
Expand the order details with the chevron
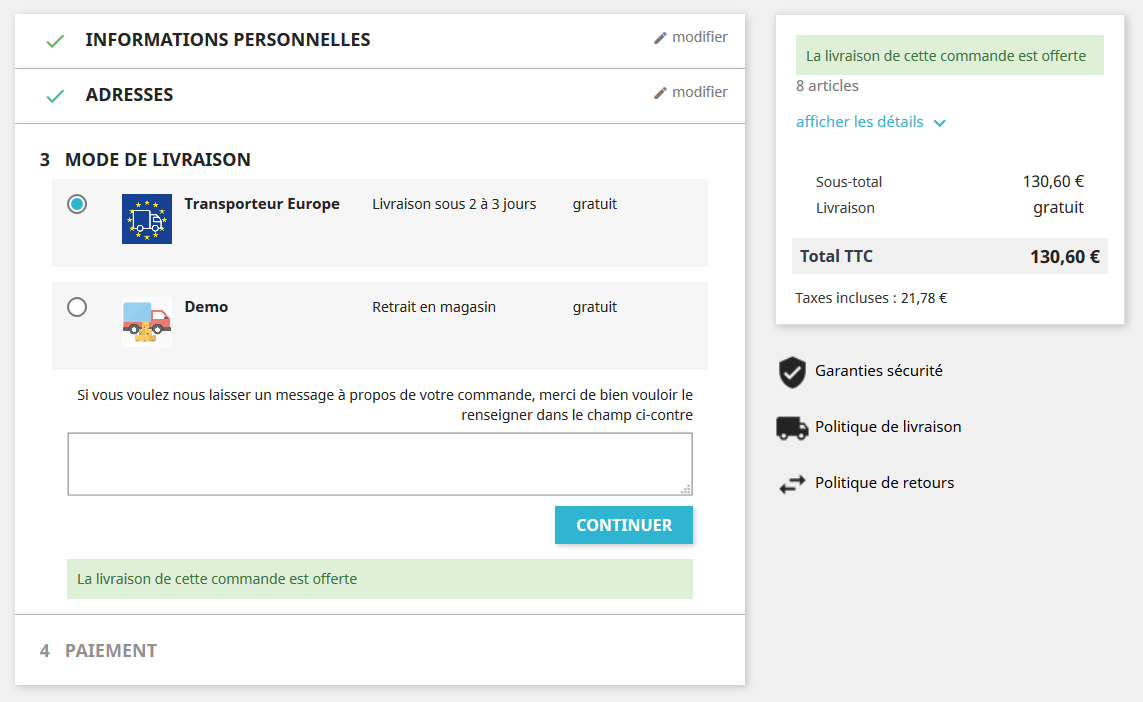click(x=939, y=122)
